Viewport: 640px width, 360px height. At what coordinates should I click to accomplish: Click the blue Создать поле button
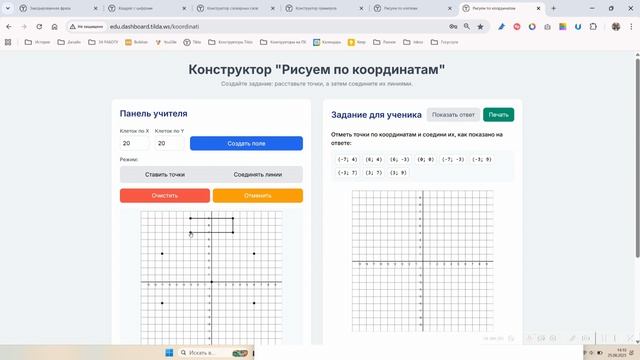coord(247,143)
